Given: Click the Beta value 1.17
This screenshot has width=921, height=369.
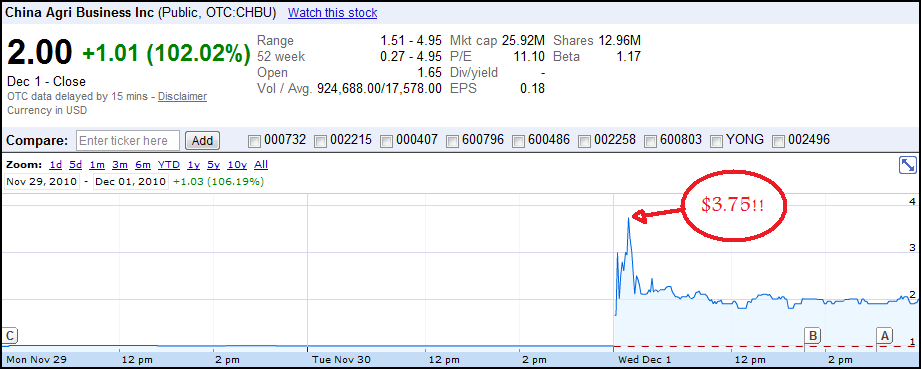Looking at the screenshot, I should (x=628, y=57).
